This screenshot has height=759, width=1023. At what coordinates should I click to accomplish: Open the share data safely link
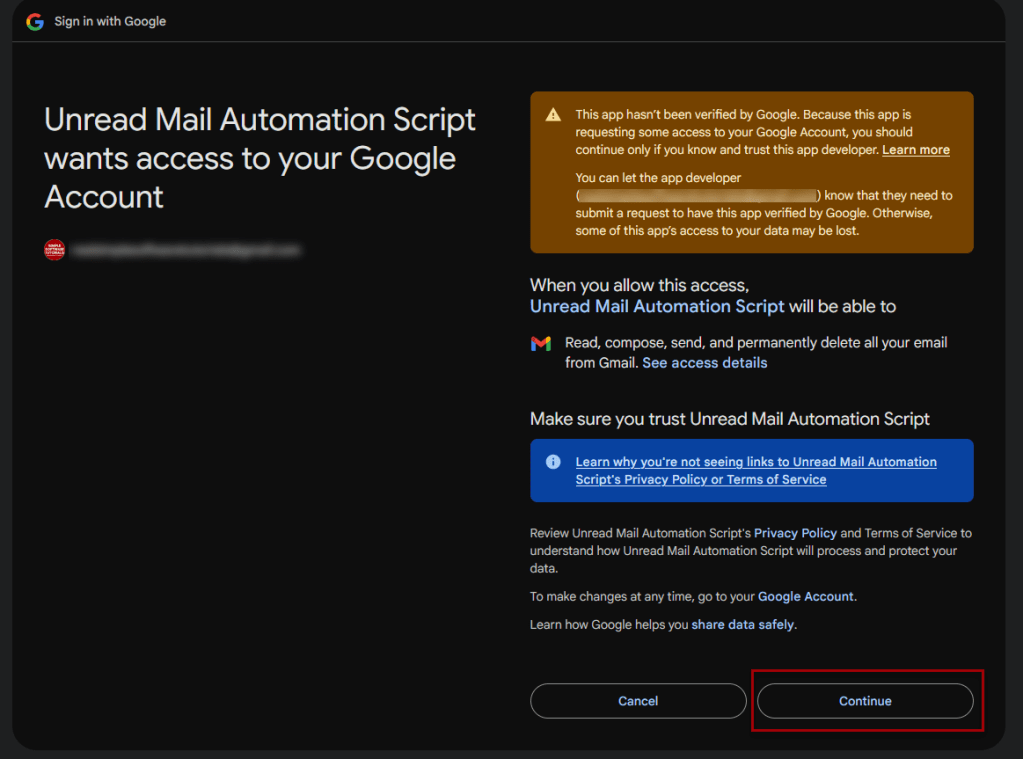click(742, 625)
